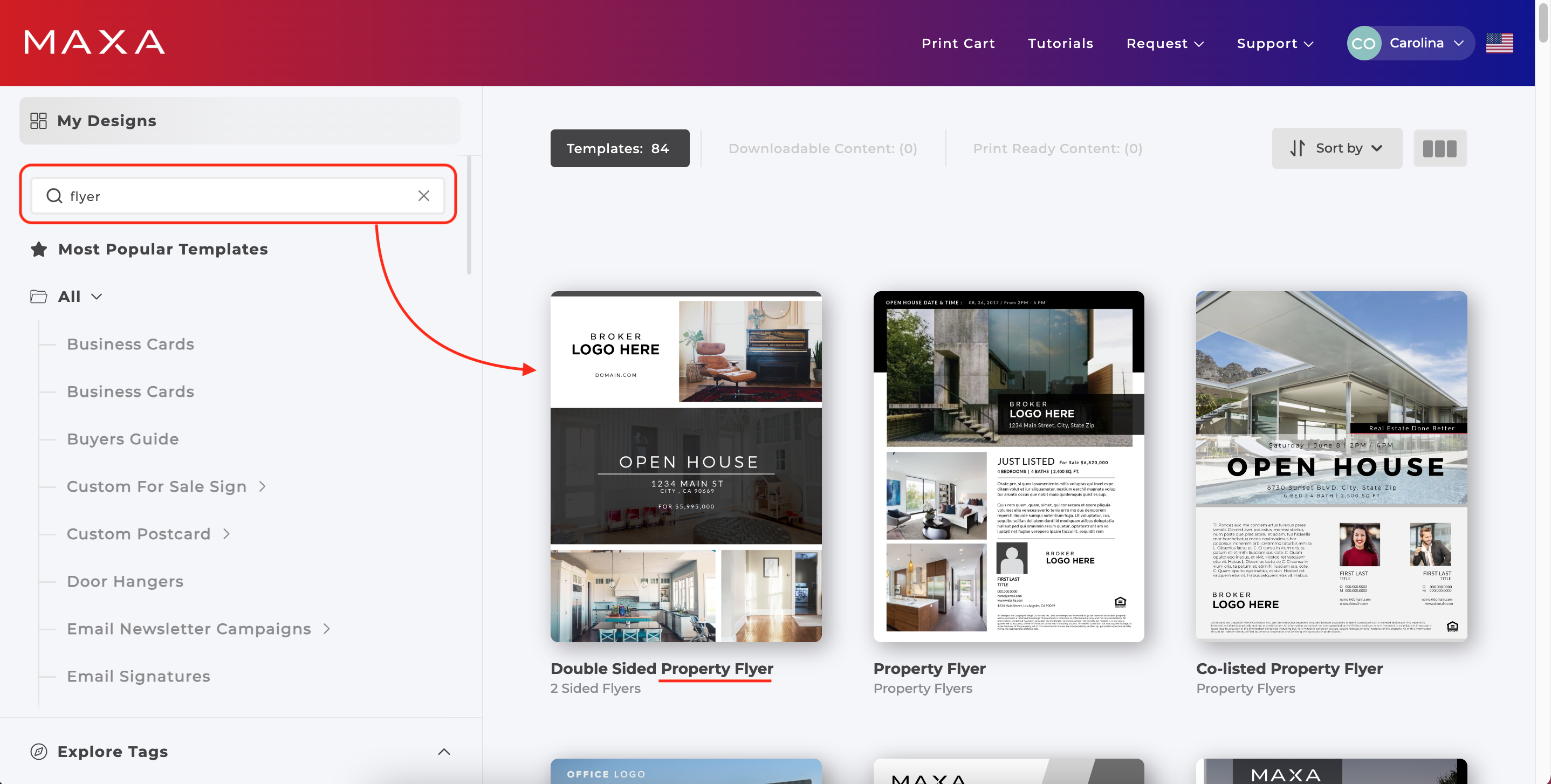Clear the flyer search text
The width and height of the screenshot is (1551, 784).
pyautogui.click(x=424, y=196)
